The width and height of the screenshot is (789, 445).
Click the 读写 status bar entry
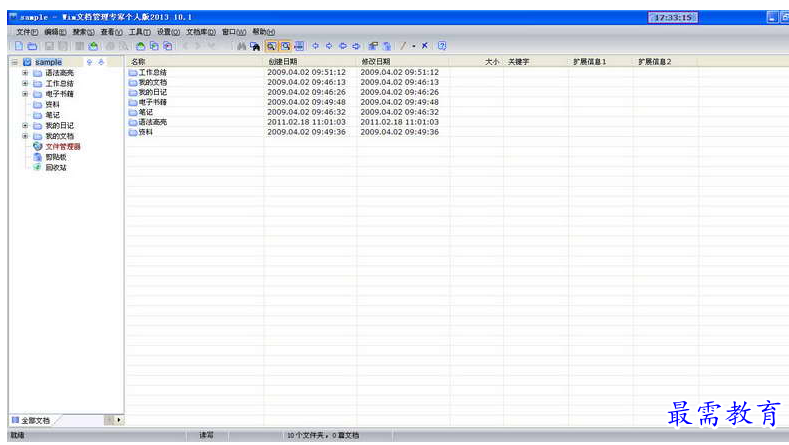(206, 435)
